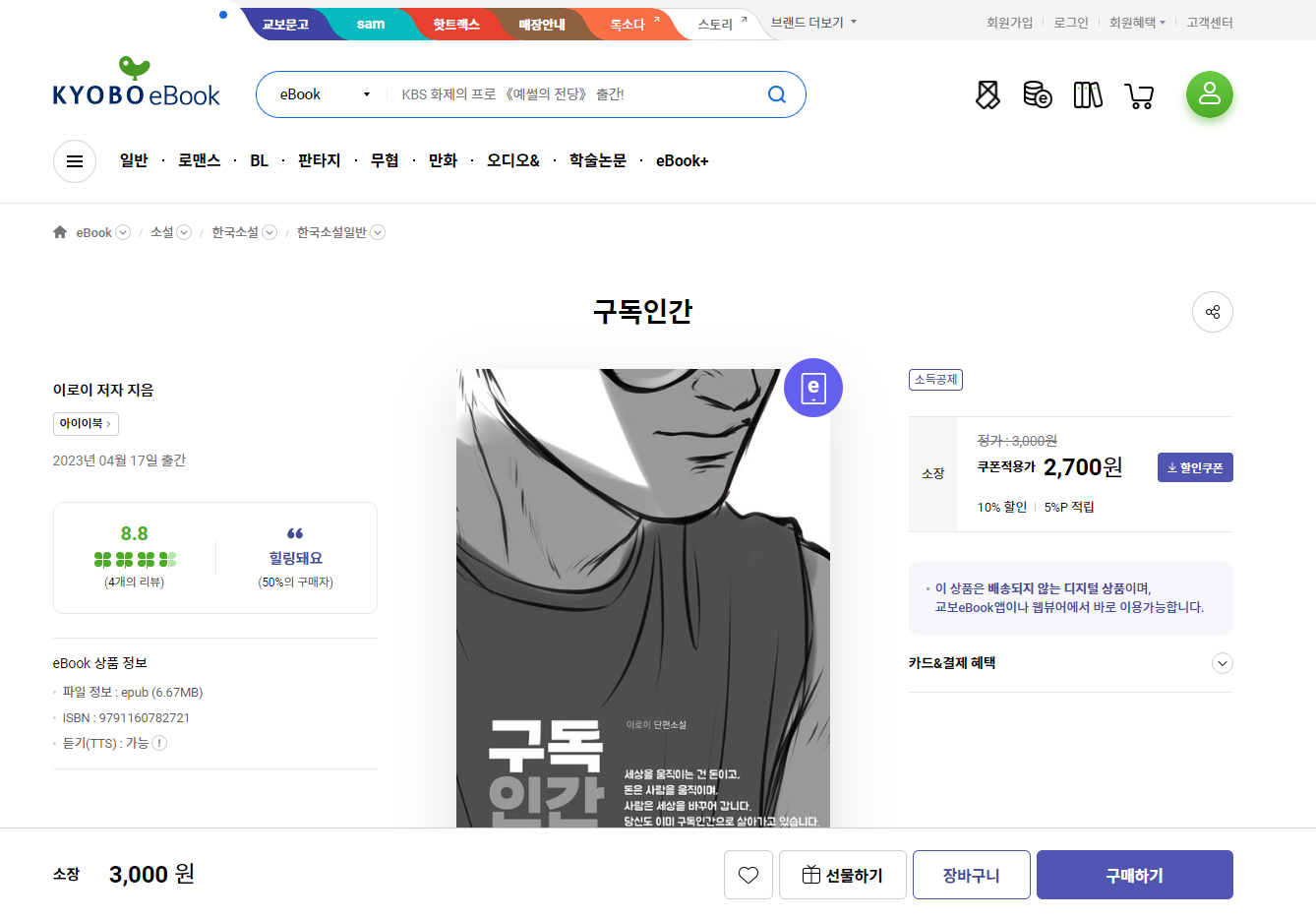Download the 할인쿠폰 coupon

click(1195, 467)
